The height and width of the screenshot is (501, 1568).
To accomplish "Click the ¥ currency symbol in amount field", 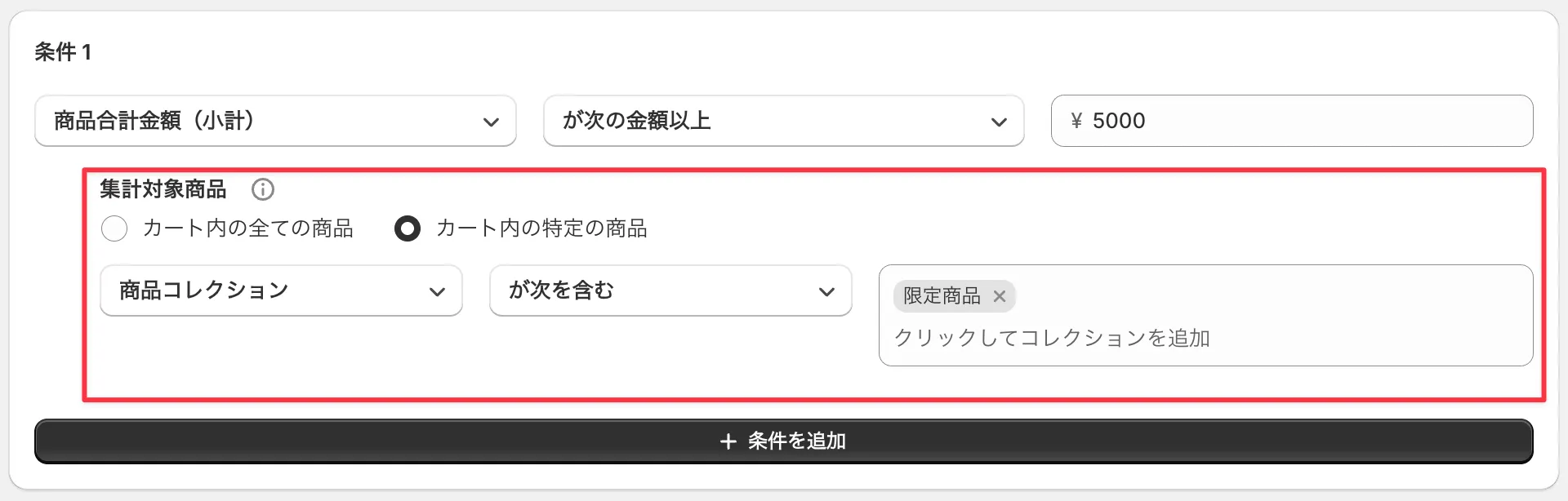I will (x=1077, y=120).
